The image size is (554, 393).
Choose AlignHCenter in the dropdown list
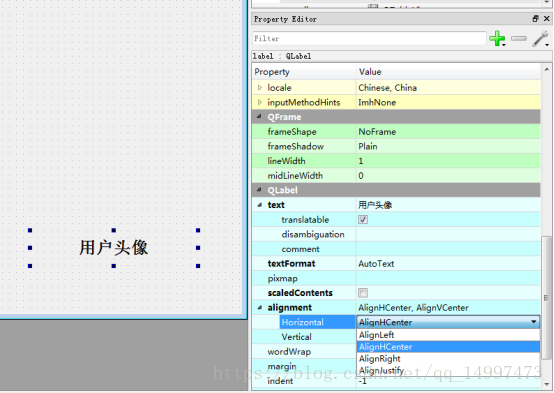[x=448, y=347]
